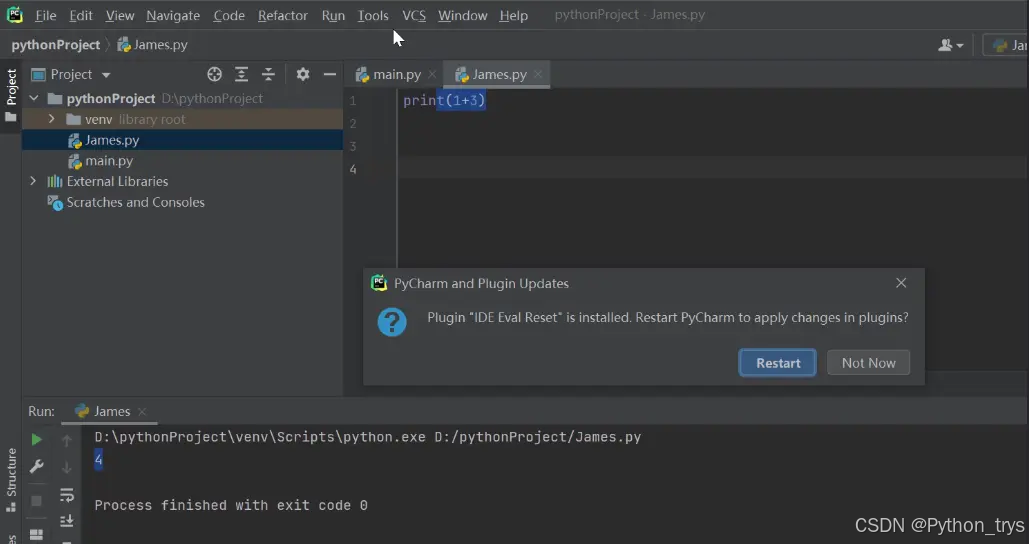Toggle scroll to end icon in Run console
Screen dimensions: 1029x544
coord(66,521)
